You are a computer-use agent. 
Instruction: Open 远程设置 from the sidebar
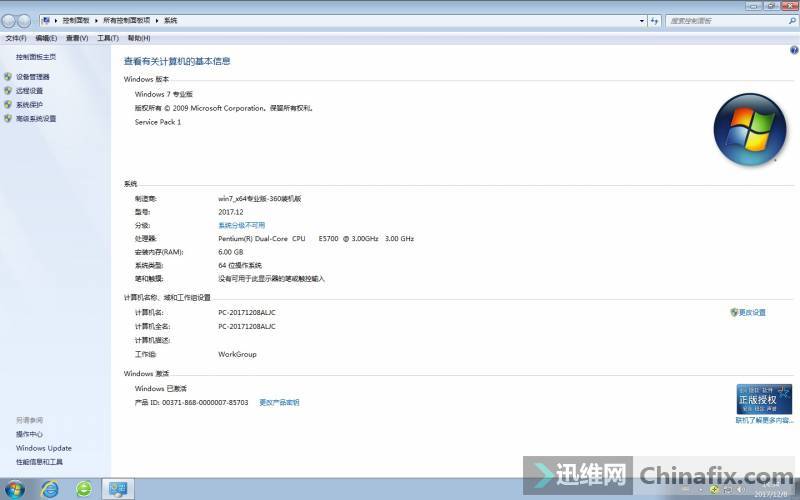pos(29,91)
